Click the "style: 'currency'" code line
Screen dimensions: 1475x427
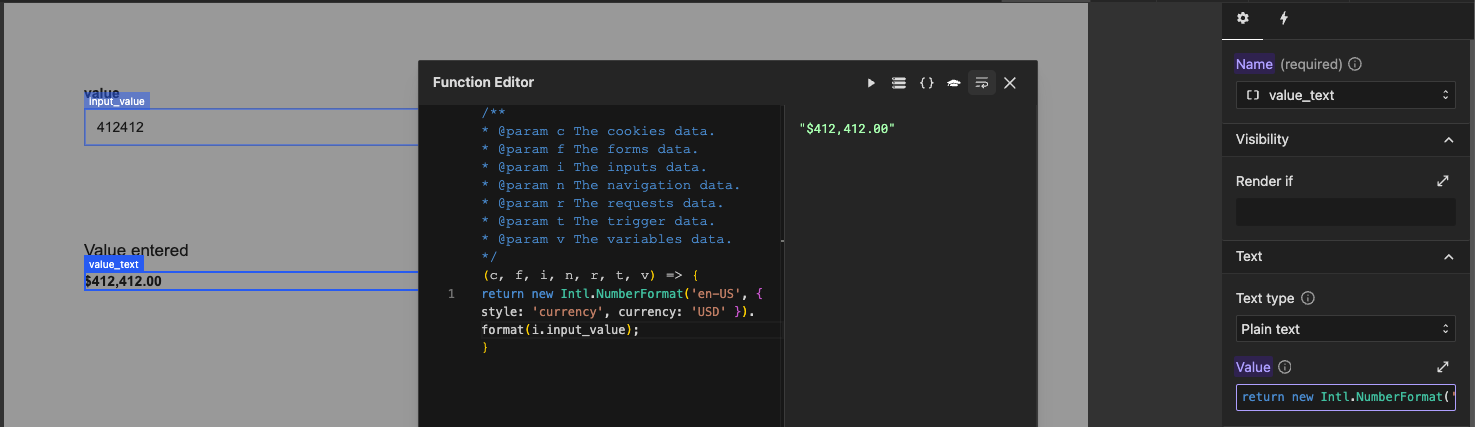(x=618, y=312)
